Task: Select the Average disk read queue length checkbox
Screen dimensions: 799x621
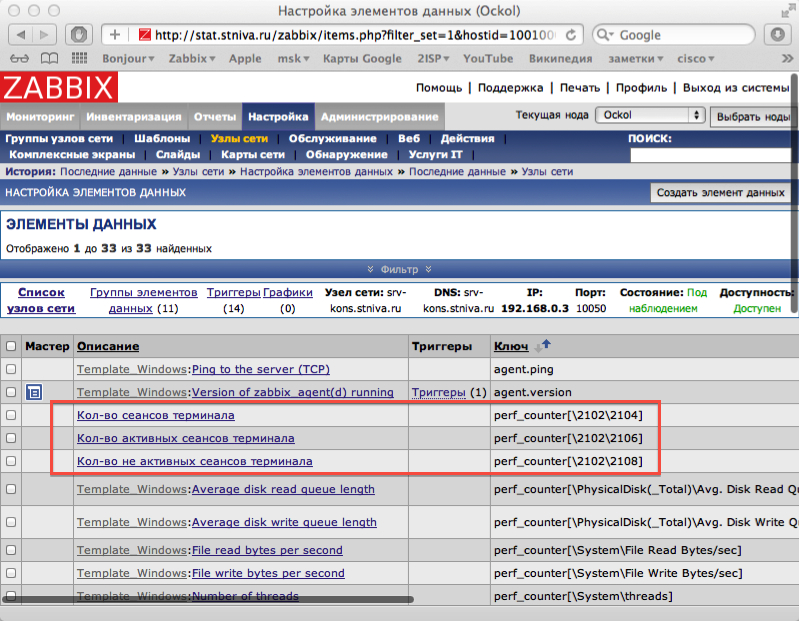Action: coord(11,490)
